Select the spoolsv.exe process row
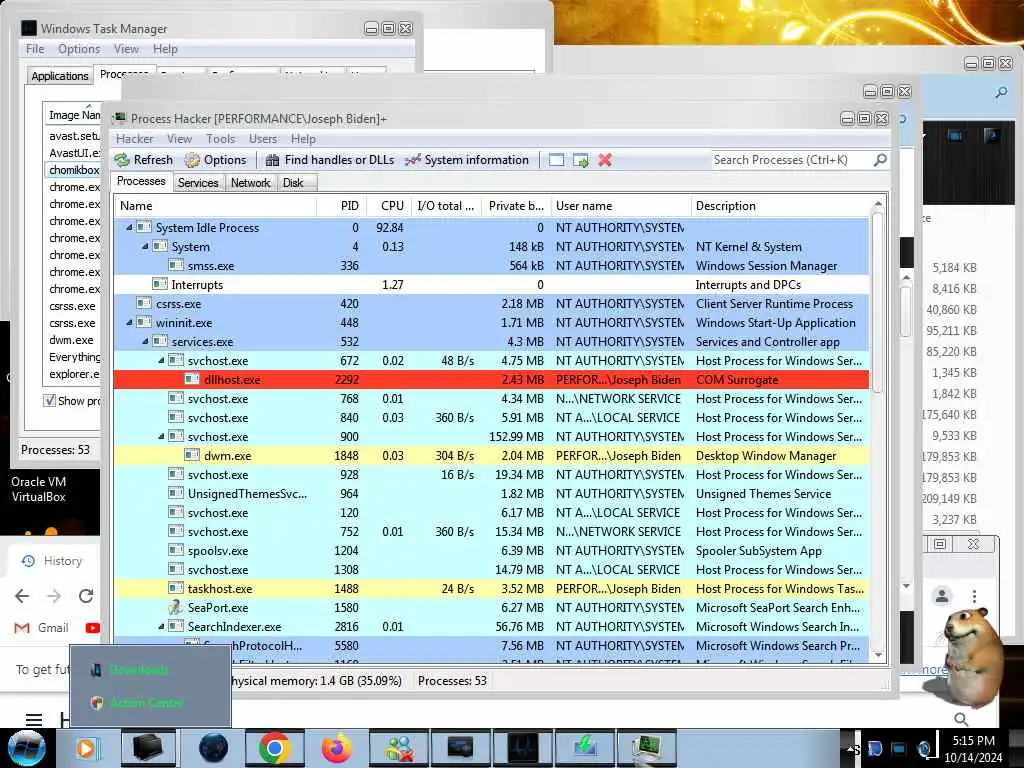 pyautogui.click(x=491, y=551)
